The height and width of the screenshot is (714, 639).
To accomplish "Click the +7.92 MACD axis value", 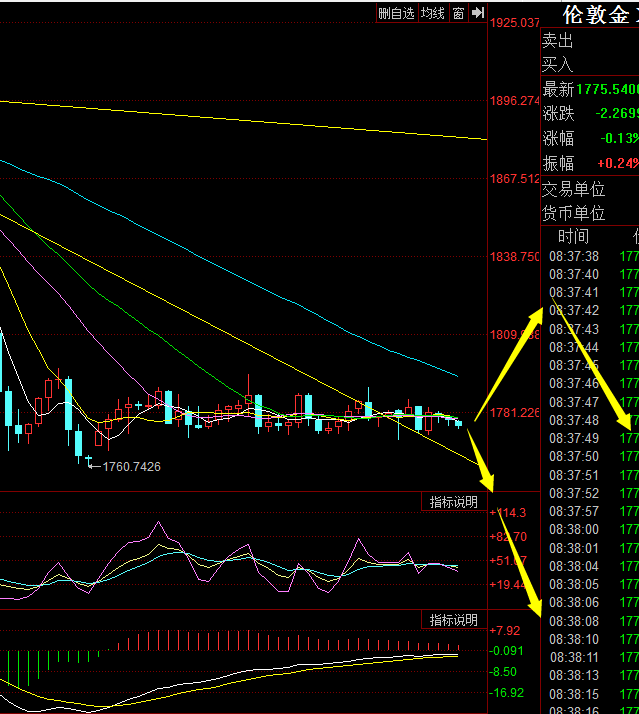I will 506,631.
